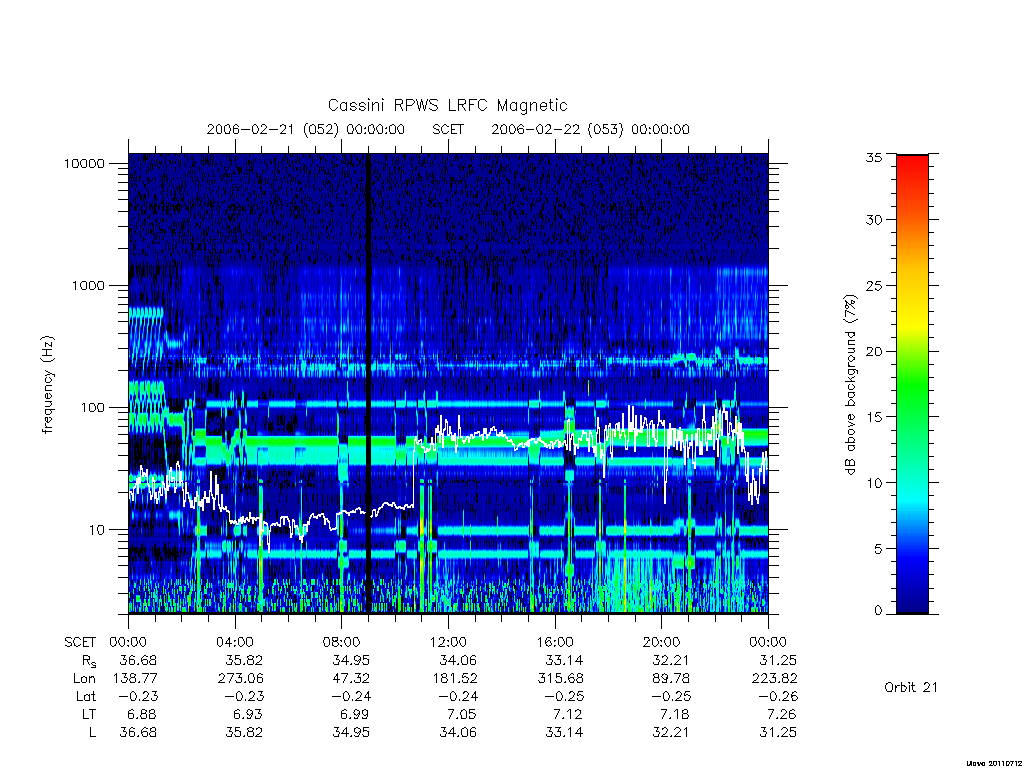Click the 12:00 SCET time label
This screenshot has width=1024, height=768.
[449, 642]
